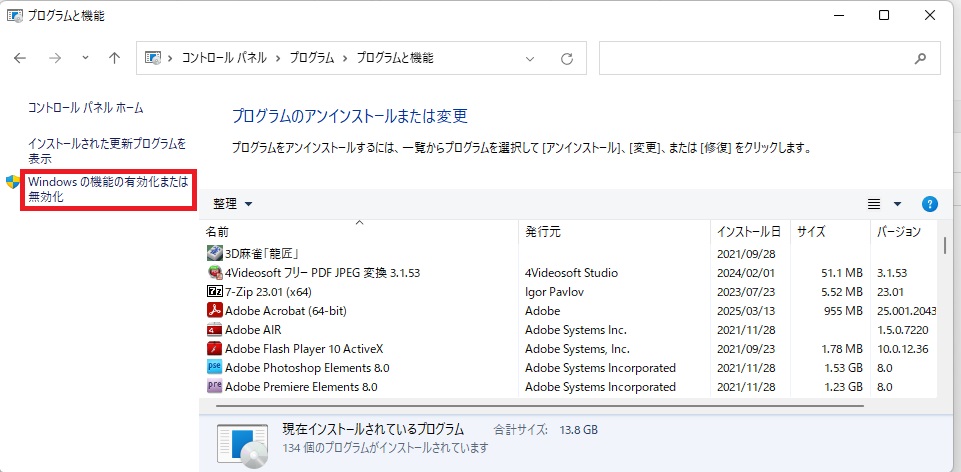This screenshot has height=472, width=961.
Task: Click the view layout icon
Action: [874, 204]
